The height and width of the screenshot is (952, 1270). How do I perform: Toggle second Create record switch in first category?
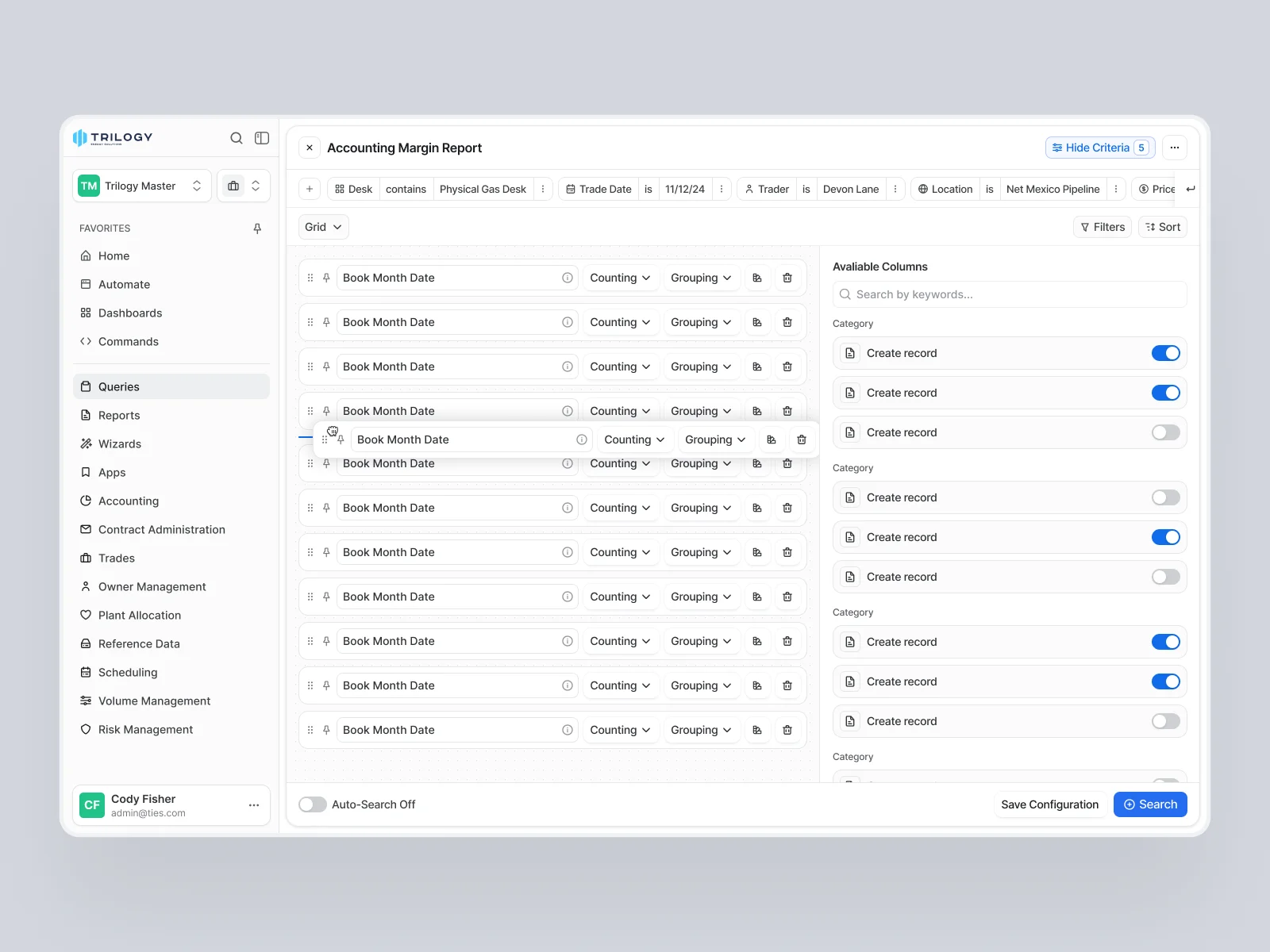pyautogui.click(x=1166, y=393)
